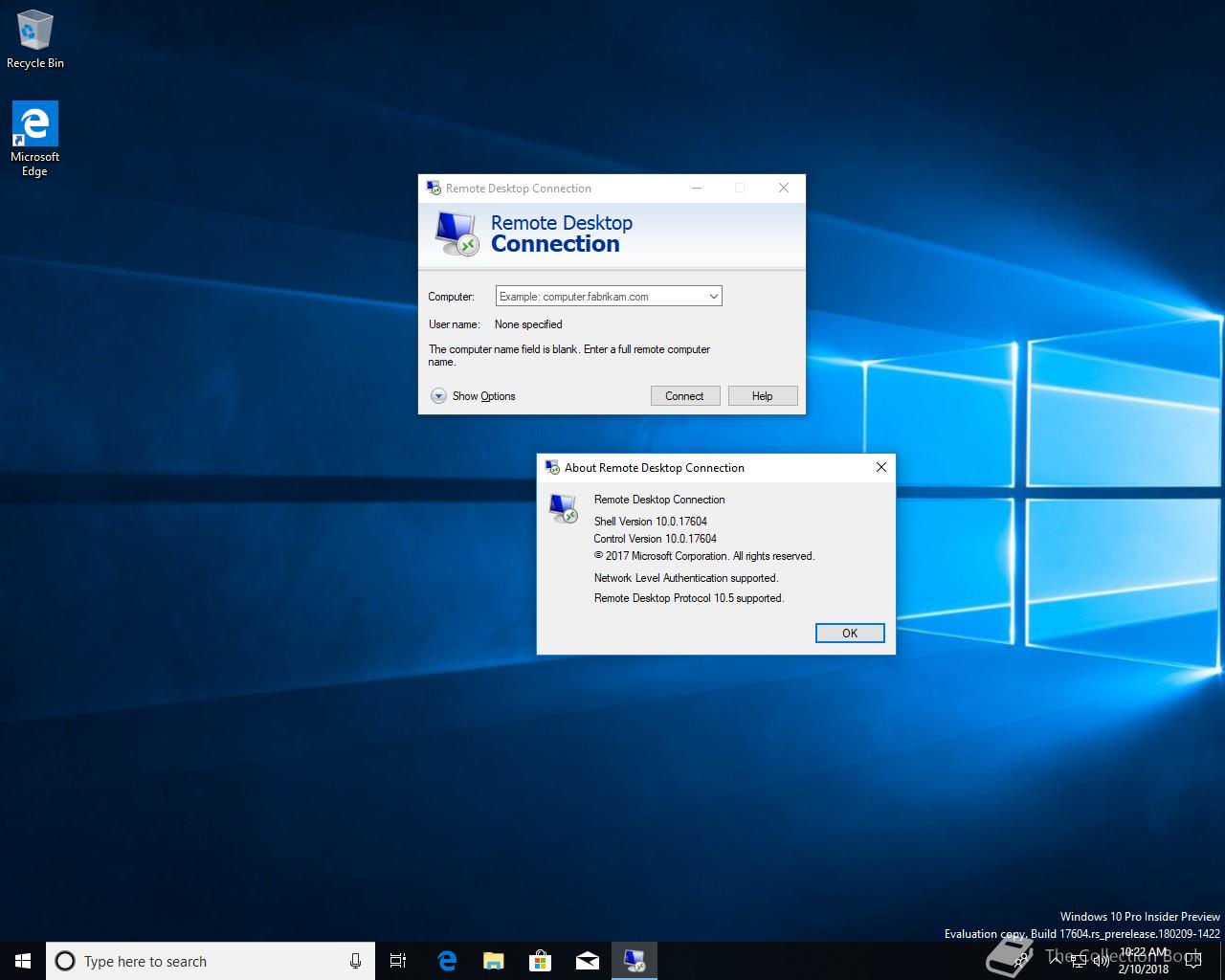
Task: Open File Explorer from the taskbar
Action: [493, 961]
